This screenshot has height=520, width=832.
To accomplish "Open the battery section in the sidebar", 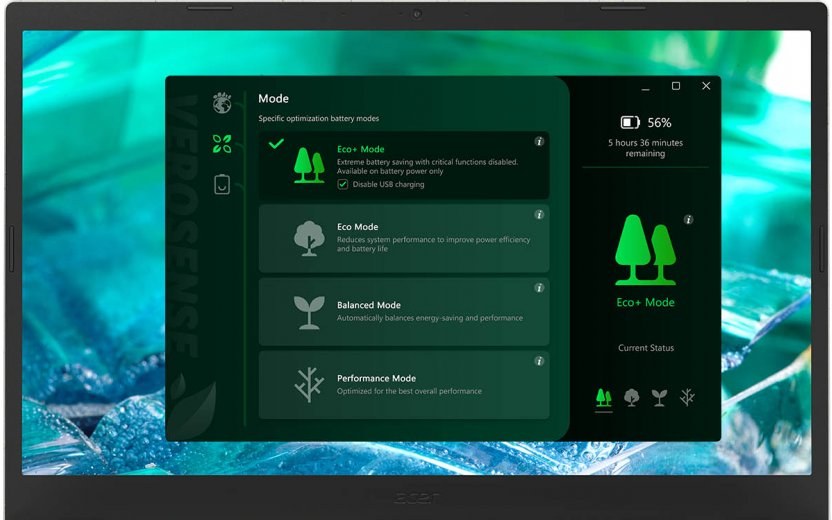I will [x=222, y=184].
